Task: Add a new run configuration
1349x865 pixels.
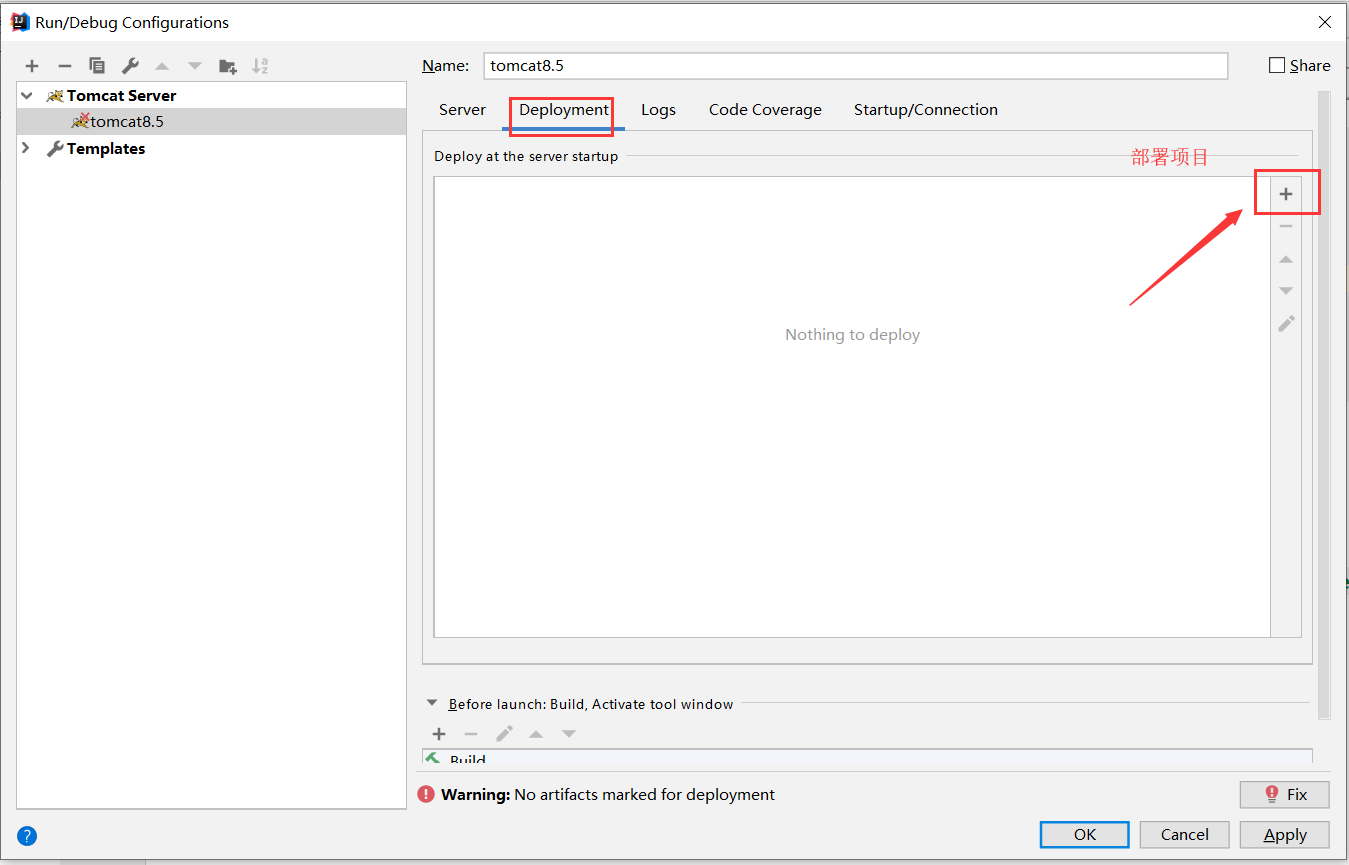Action: 32,66
